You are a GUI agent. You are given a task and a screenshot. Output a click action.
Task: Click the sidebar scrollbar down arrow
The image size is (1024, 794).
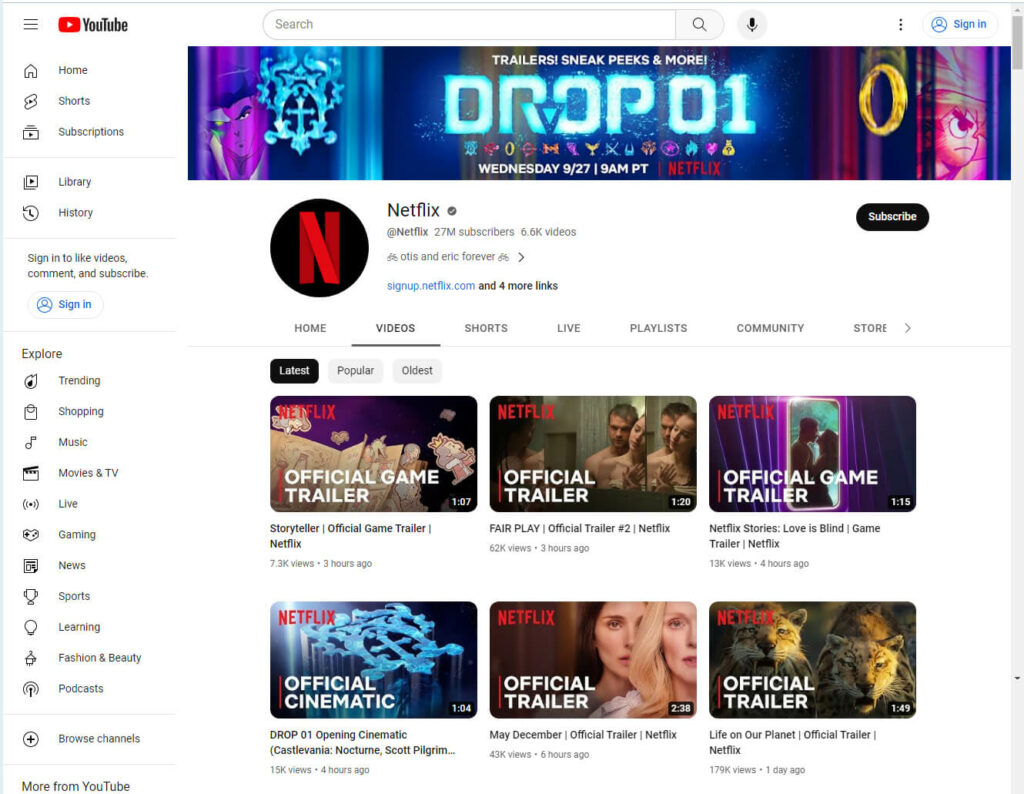(1017, 678)
